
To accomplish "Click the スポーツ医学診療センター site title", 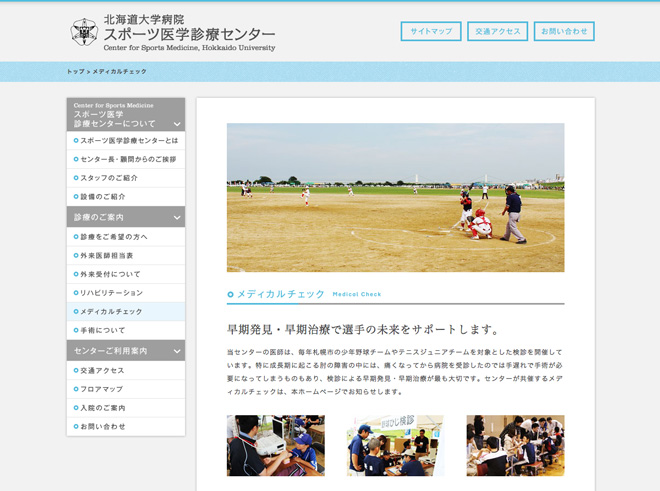I will point(189,34).
